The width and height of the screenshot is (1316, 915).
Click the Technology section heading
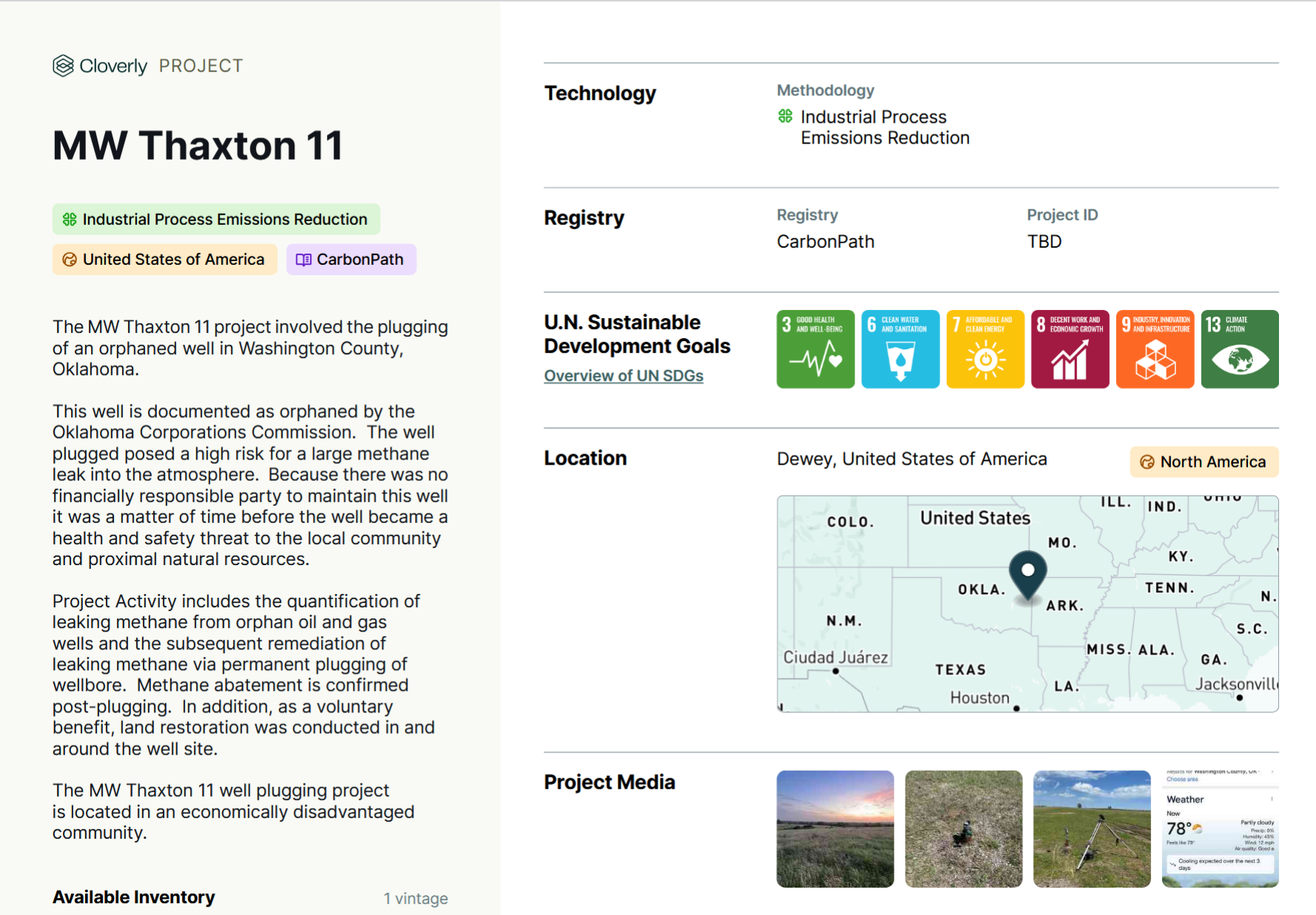tap(600, 93)
